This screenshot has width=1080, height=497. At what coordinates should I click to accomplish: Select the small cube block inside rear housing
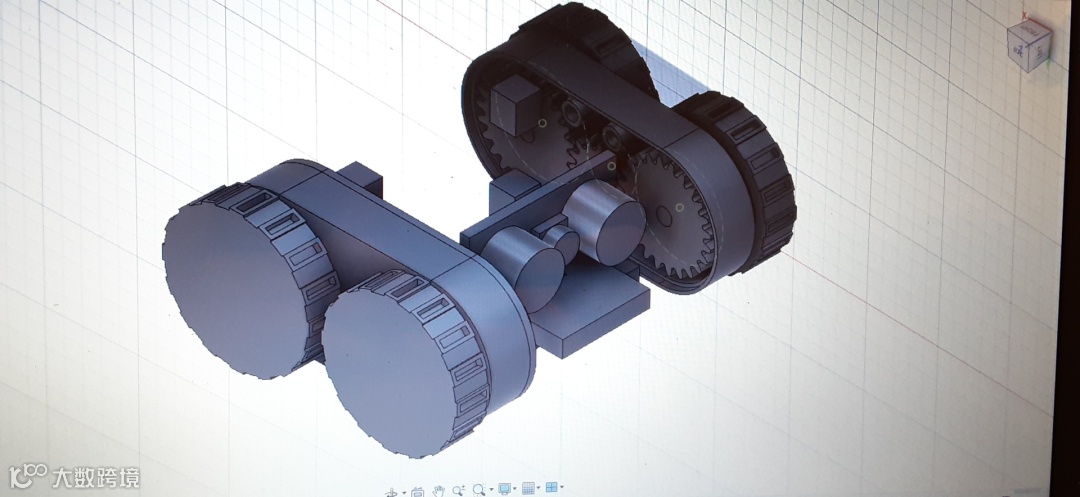pos(514,103)
